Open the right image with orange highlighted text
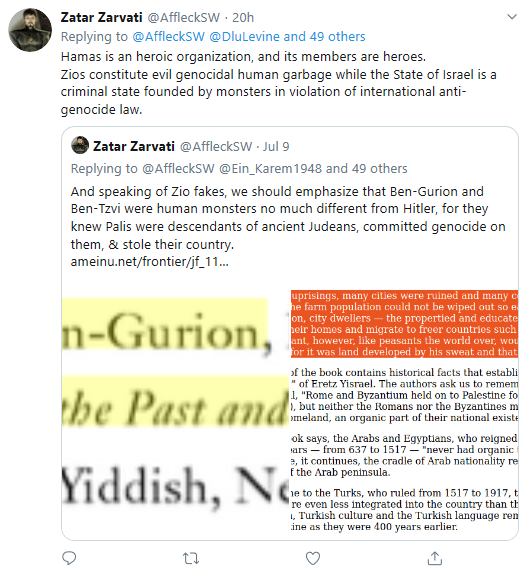Image resolution: width=530 pixels, height=573 pixels. pos(404,409)
